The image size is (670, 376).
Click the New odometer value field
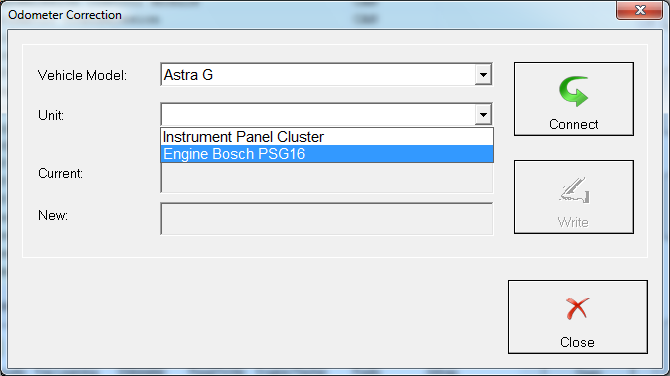[327, 219]
